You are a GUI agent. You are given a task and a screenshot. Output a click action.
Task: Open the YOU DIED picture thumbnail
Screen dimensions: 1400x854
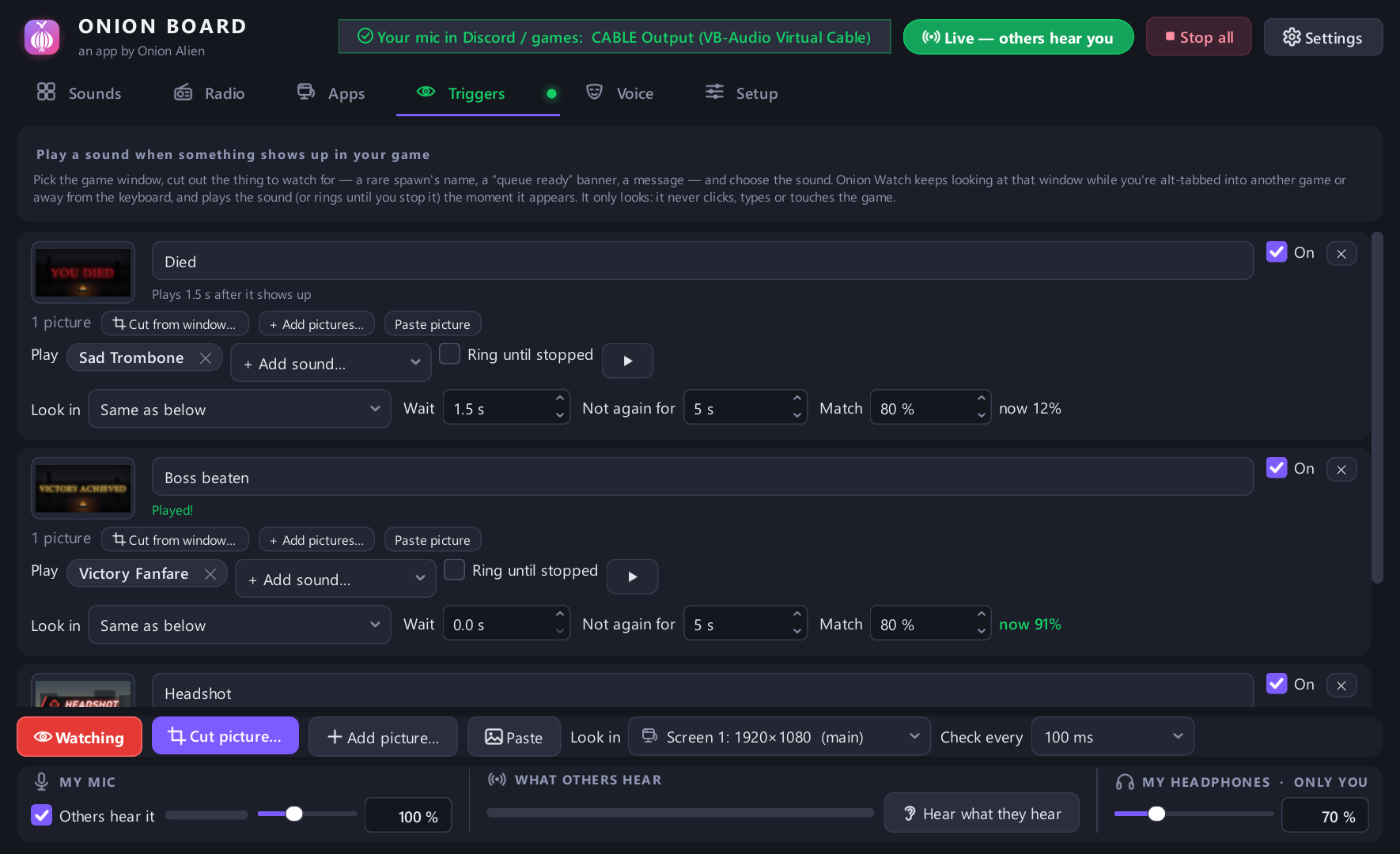(83, 273)
